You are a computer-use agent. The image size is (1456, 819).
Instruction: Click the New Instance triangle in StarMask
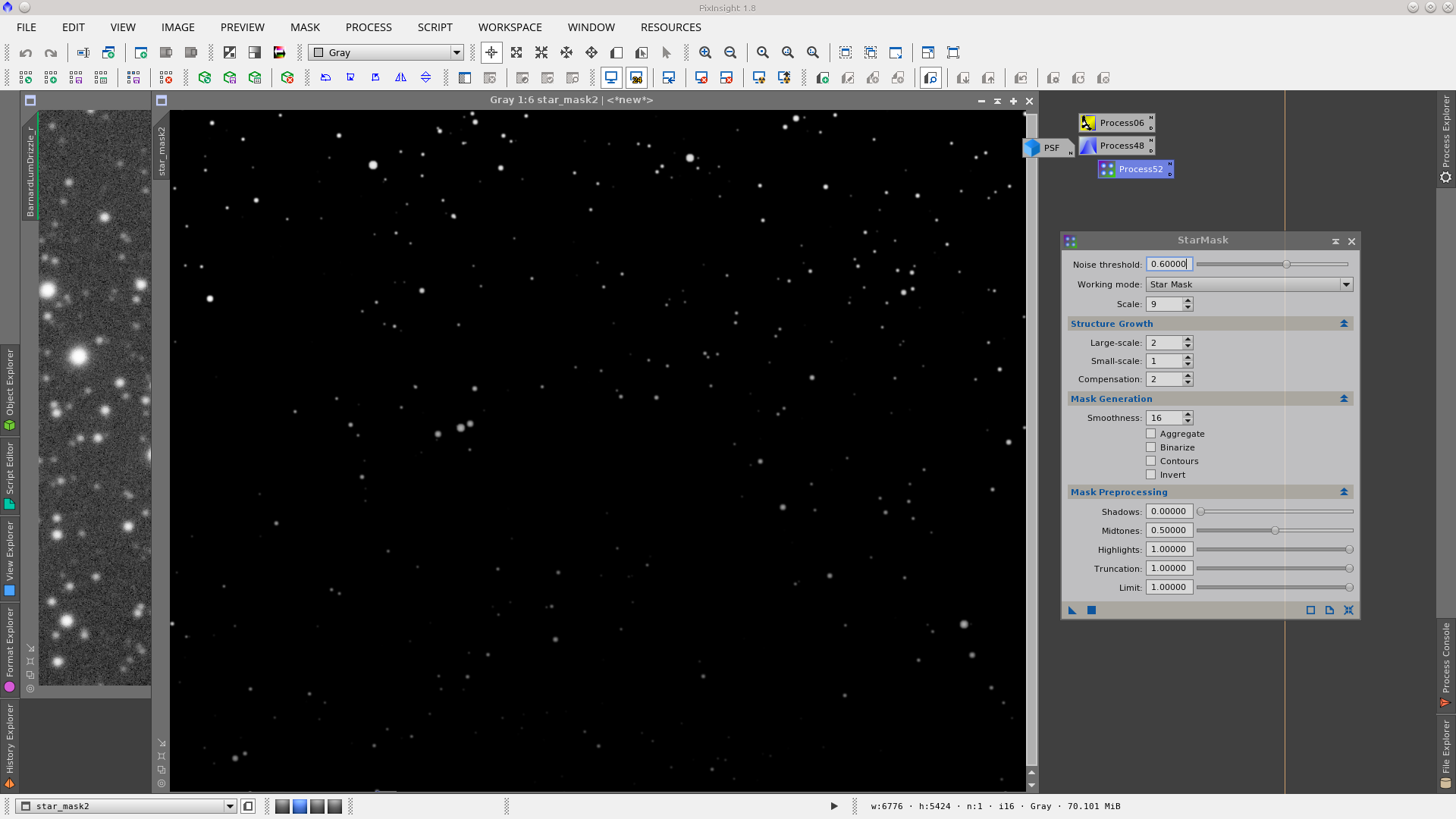pos(1072,610)
